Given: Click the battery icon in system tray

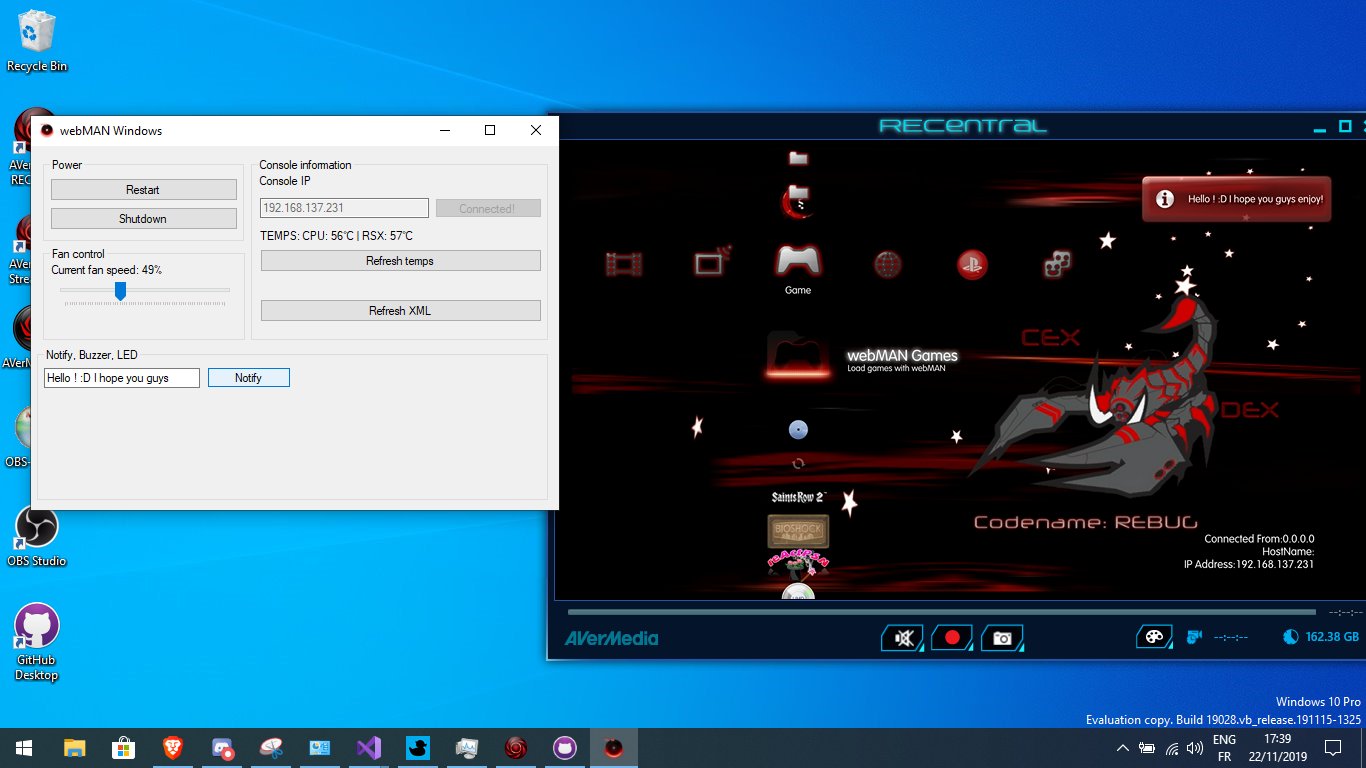Looking at the screenshot, I should click(x=1146, y=748).
